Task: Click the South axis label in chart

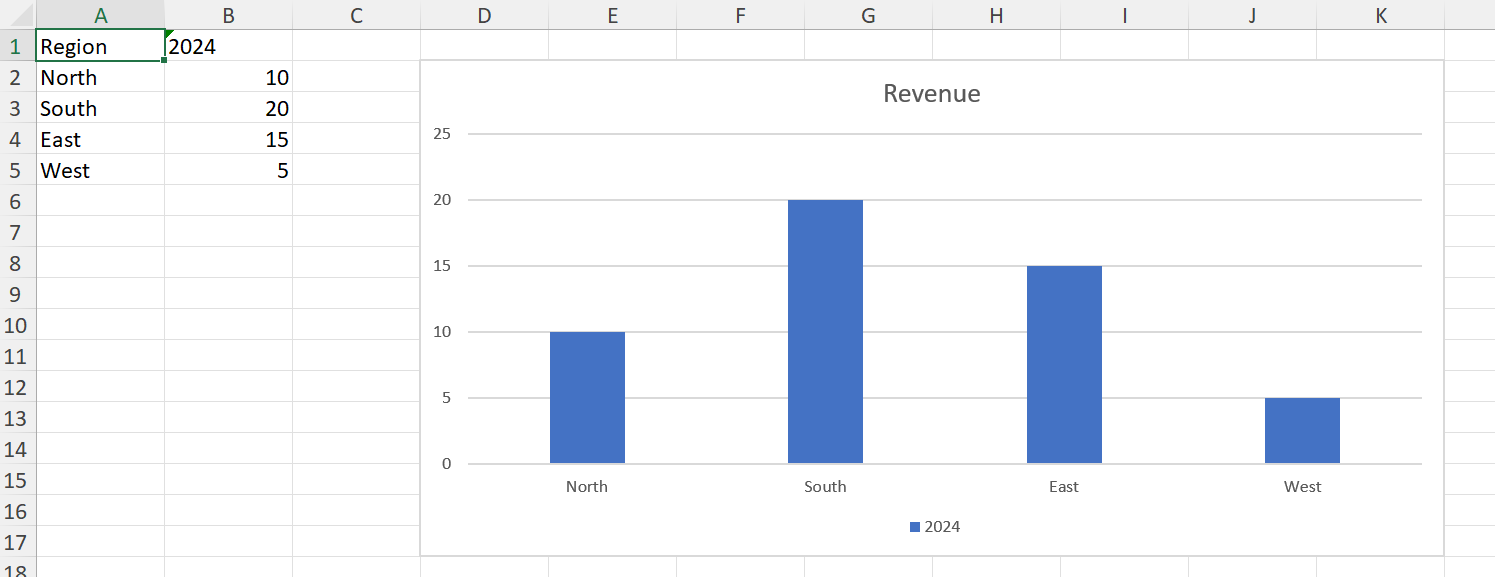Action: pyautogui.click(x=825, y=487)
